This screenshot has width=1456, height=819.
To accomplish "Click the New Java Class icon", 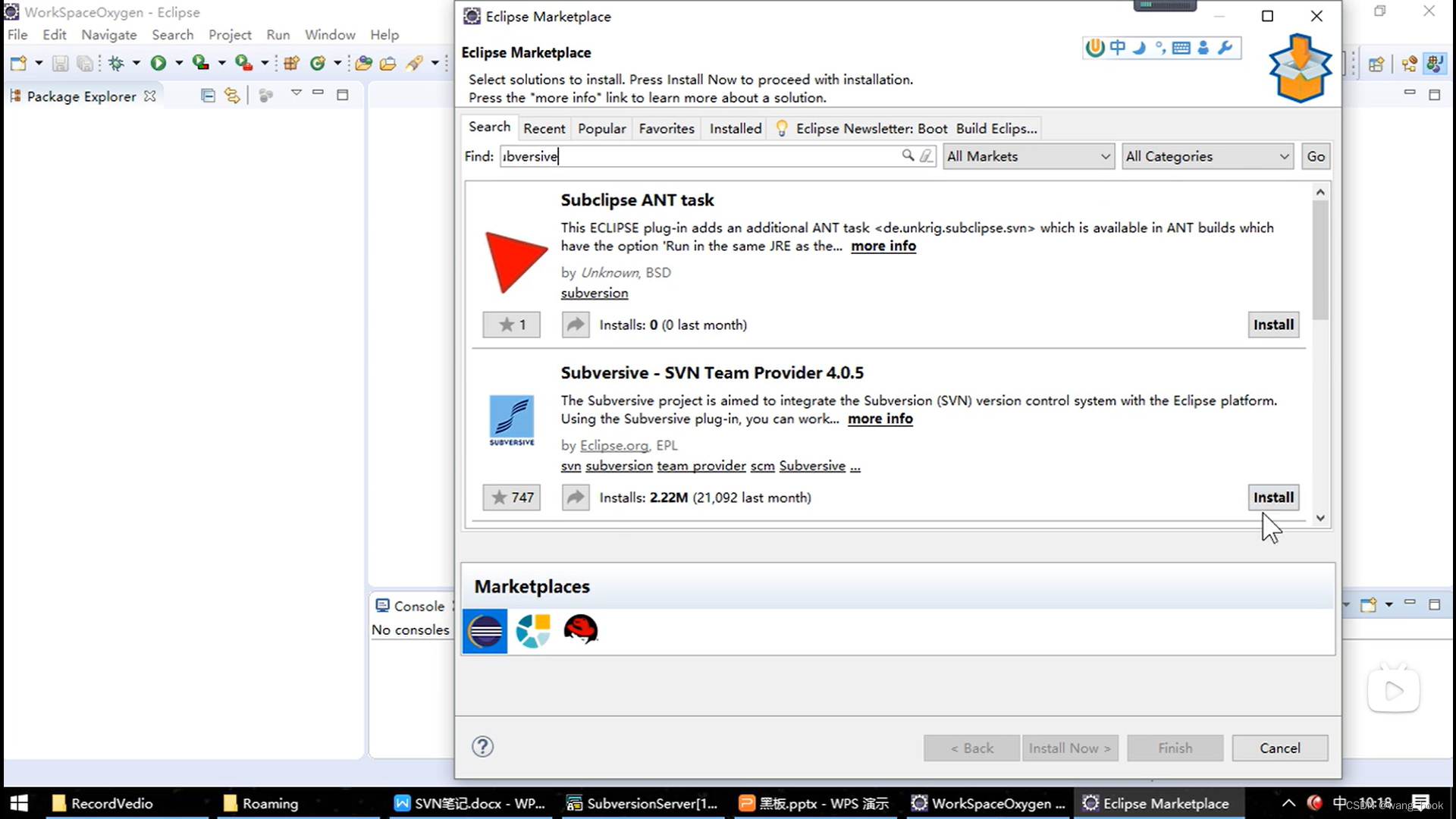I will (x=318, y=64).
